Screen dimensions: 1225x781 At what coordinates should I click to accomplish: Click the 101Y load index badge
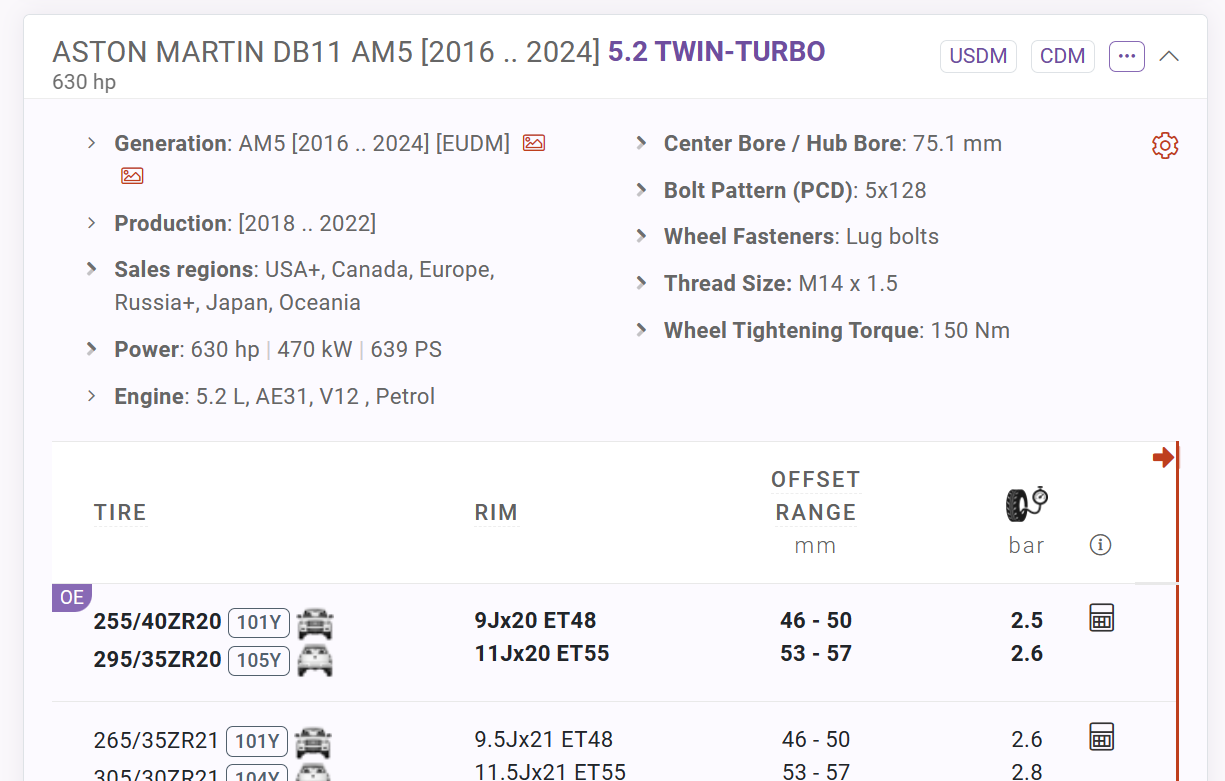tap(259, 623)
